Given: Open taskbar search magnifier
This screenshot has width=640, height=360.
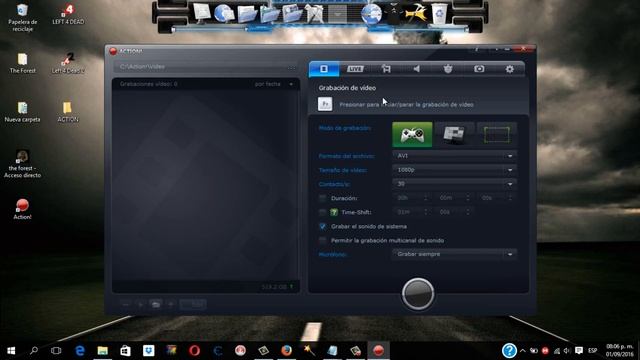Looking at the screenshot, I should [34, 351].
